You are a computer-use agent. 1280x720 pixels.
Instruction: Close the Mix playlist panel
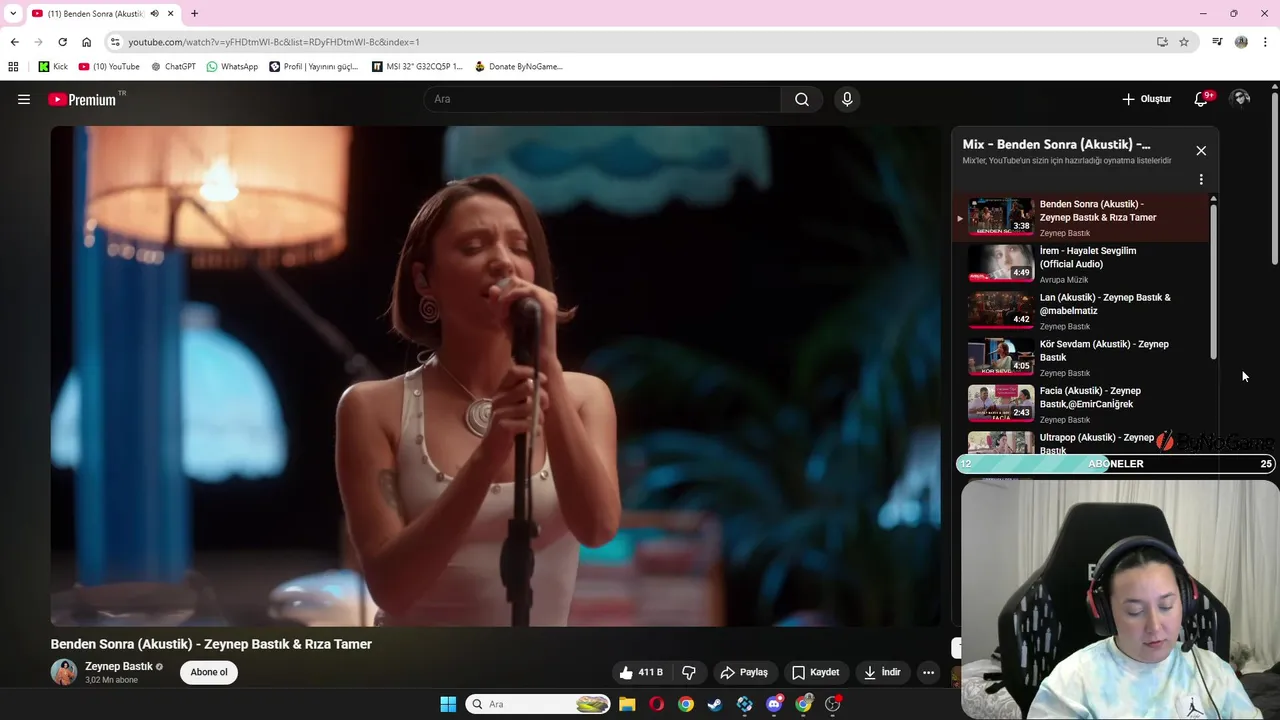coord(1201,151)
